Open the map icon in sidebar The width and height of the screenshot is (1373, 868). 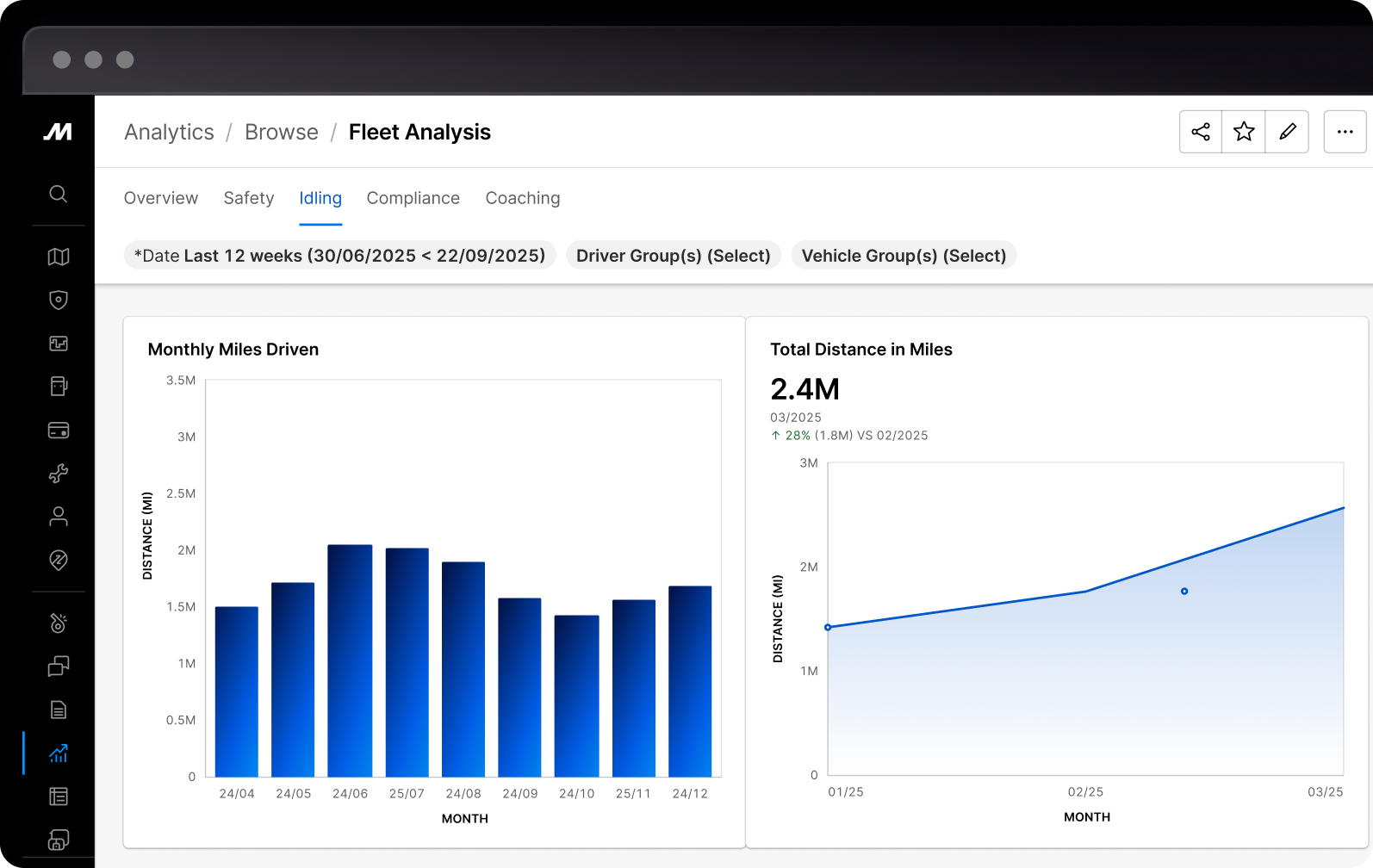coord(58,257)
